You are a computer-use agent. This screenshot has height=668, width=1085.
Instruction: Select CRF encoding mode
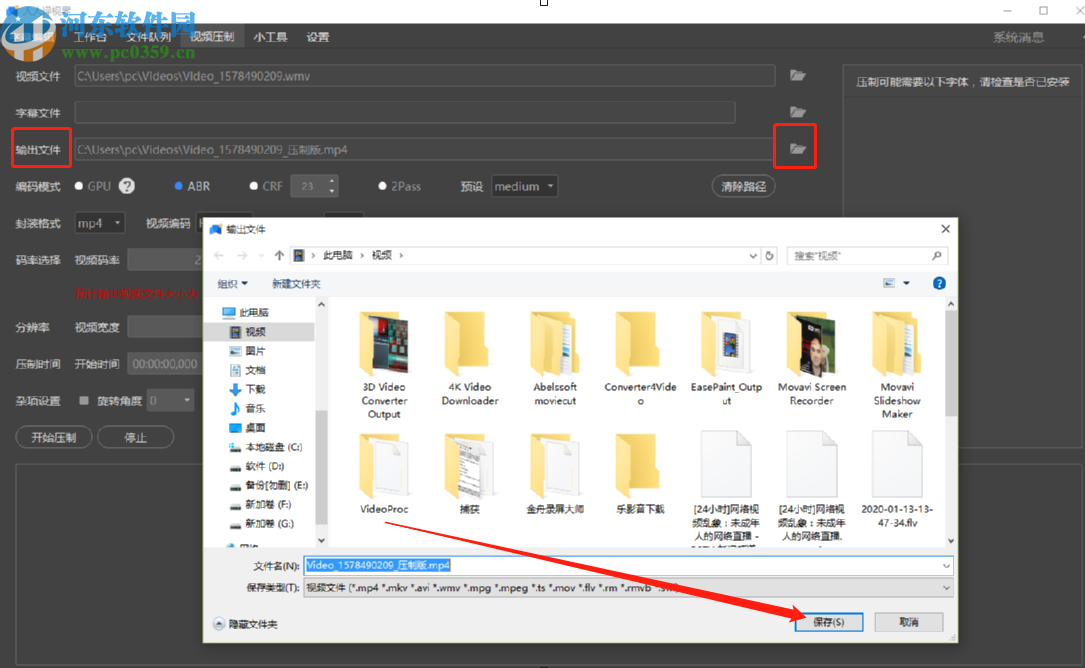pos(254,186)
